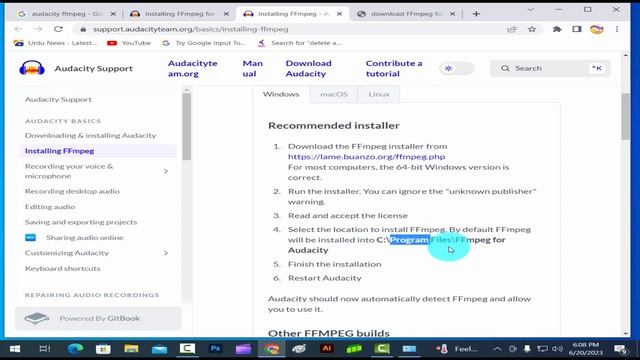Click the Recommended installer heading
The image size is (640, 360).
(x=333, y=125)
